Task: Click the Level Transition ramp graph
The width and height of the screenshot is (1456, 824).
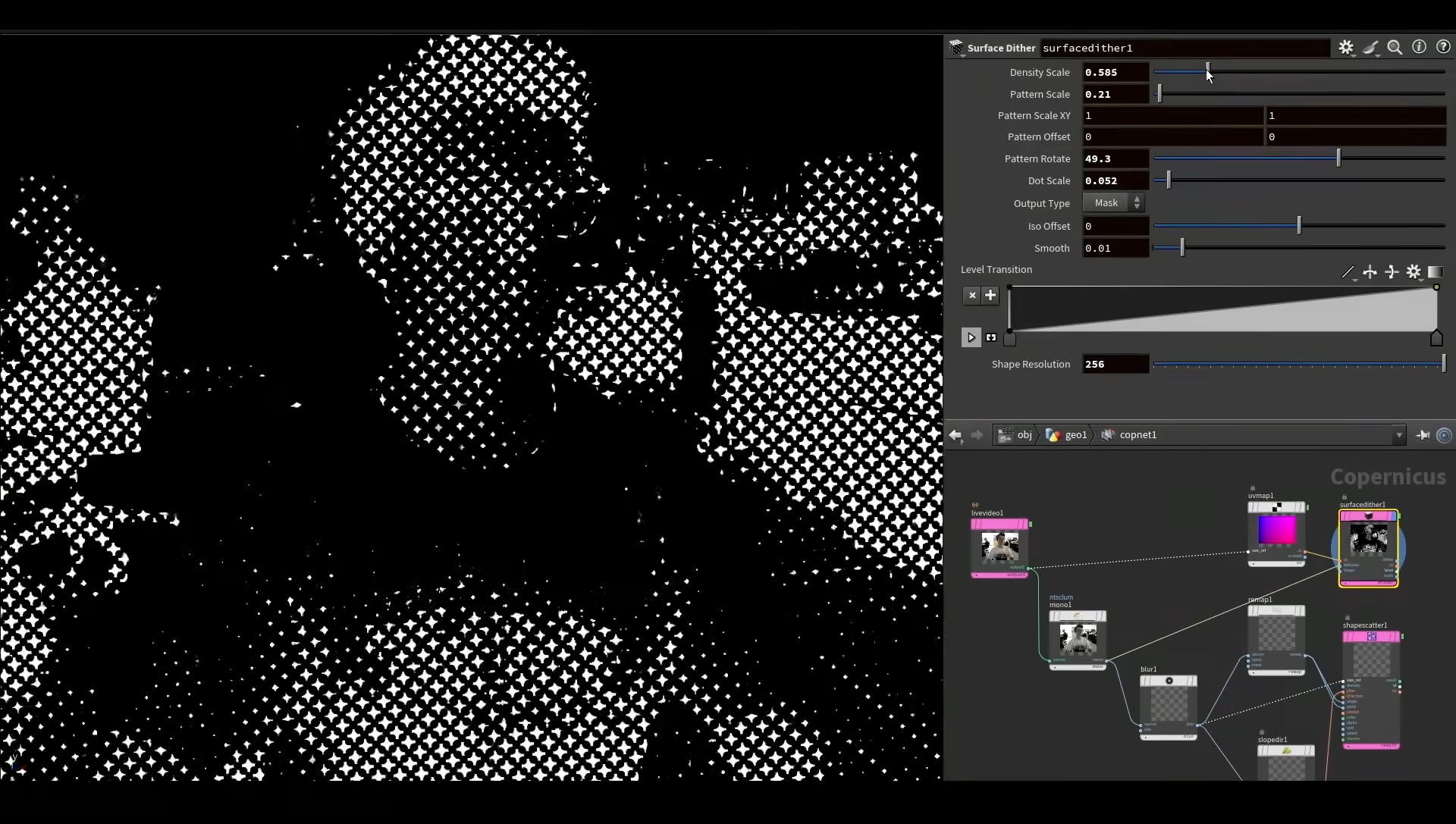Action: [1222, 309]
